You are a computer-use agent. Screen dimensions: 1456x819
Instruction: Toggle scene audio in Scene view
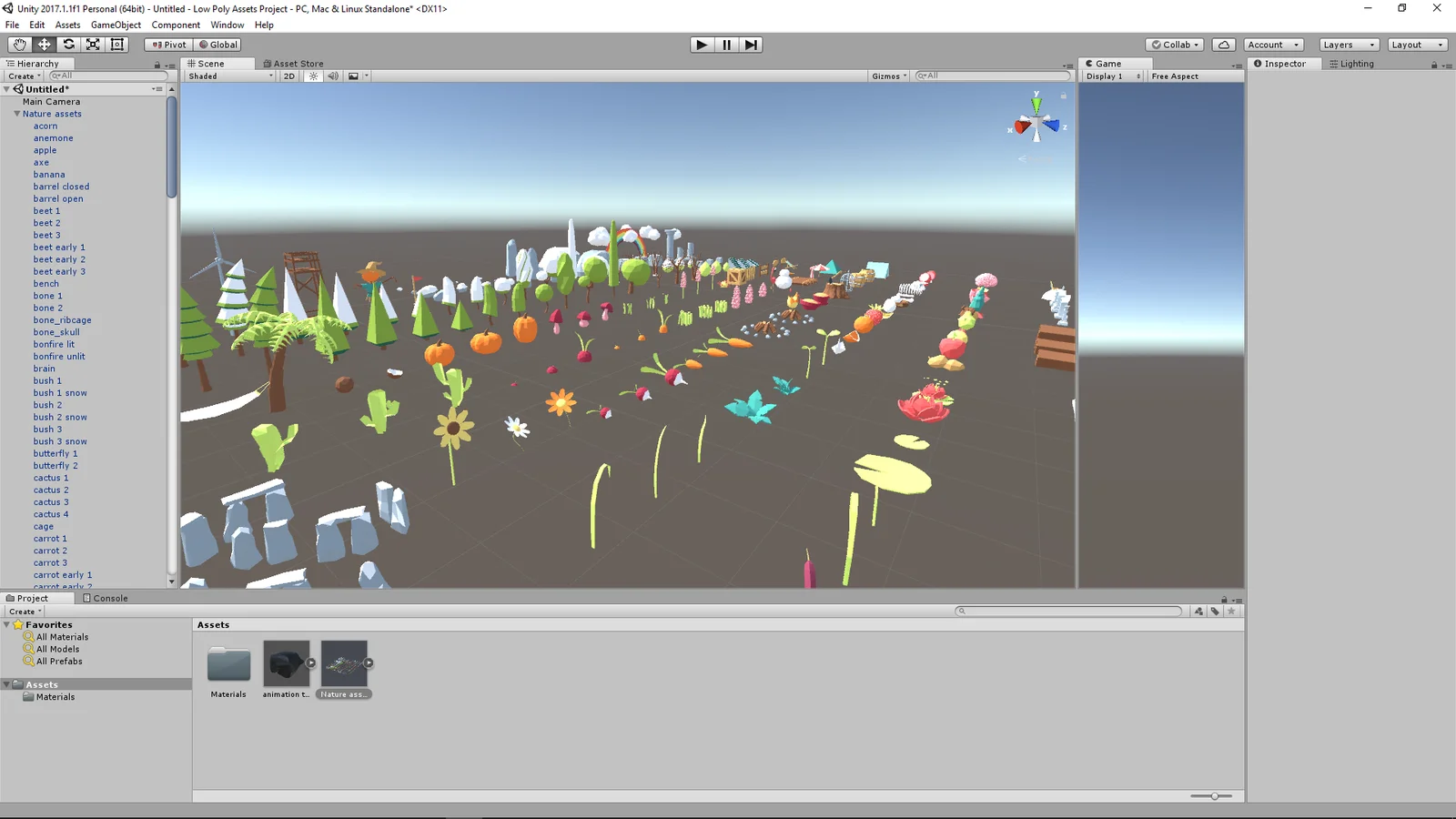[x=330, y=76]
